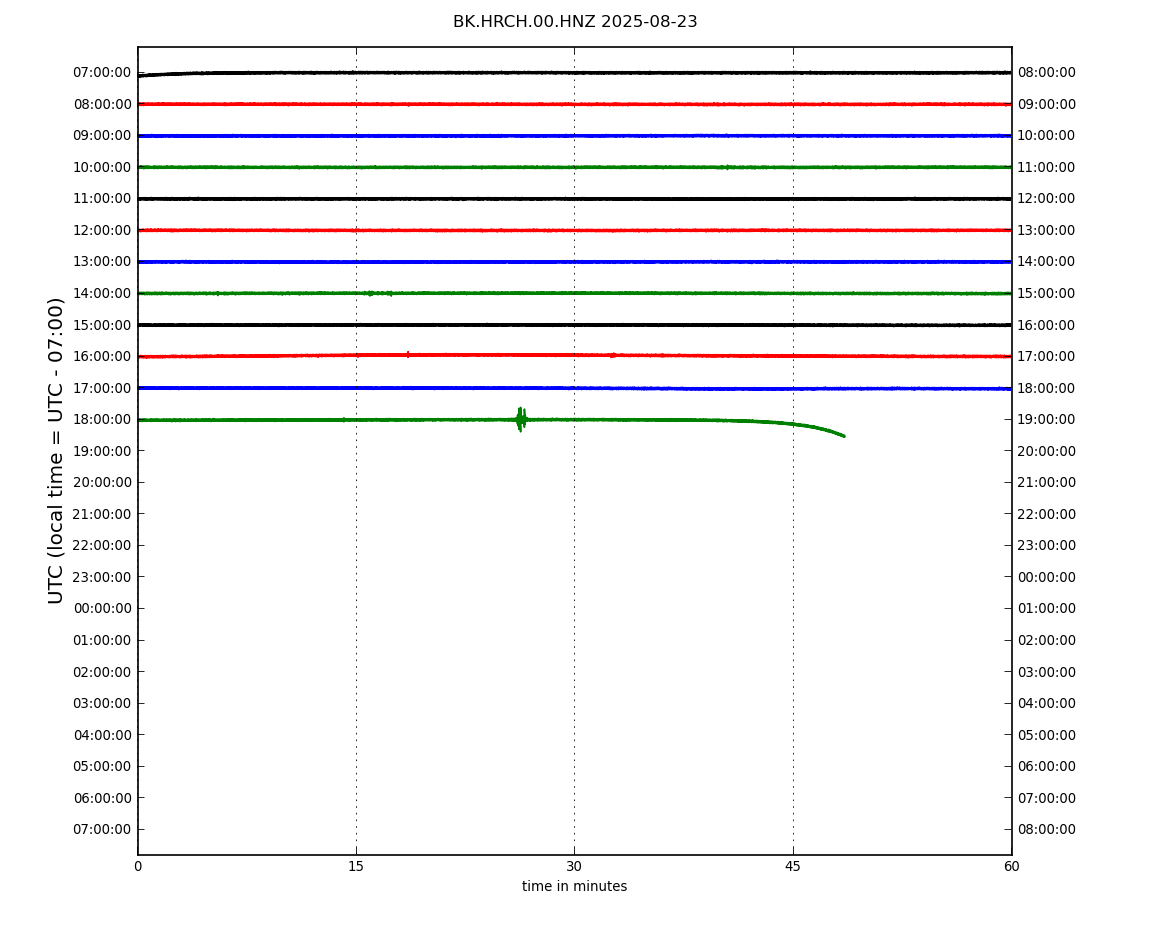Click the 'UTC (local time = UTC - 07:00)' axis label
This screenshot has width=1150, height=950.
pos(56,450)
